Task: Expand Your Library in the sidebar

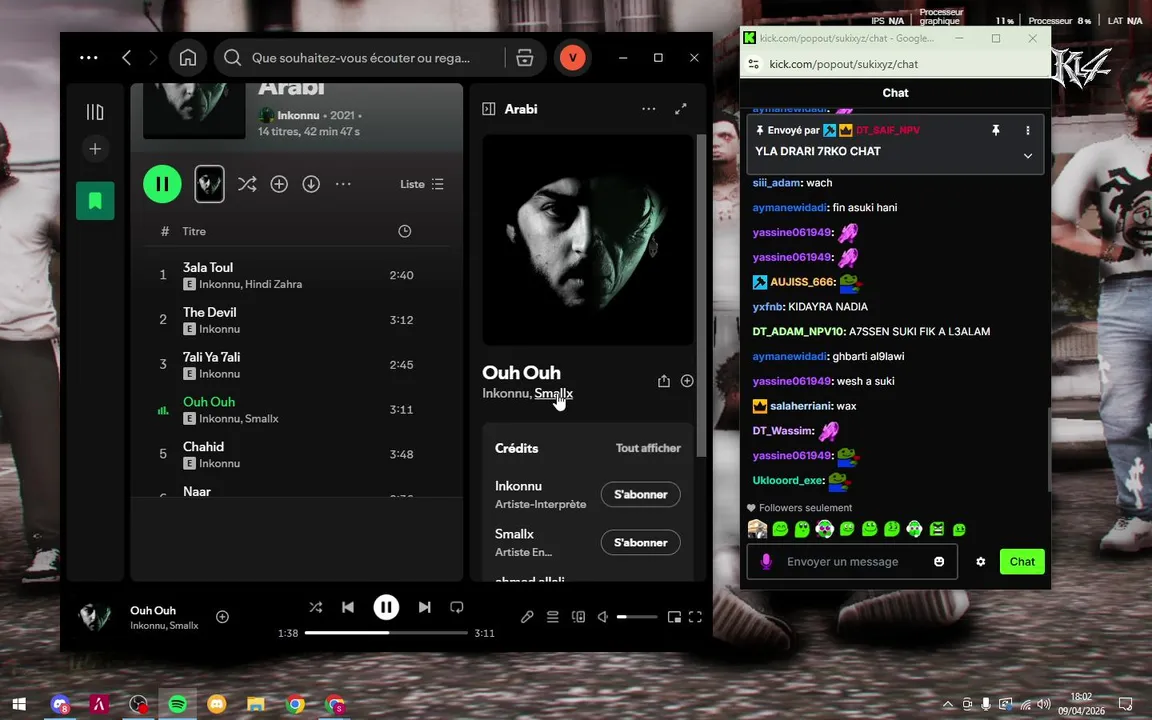Action: (x=95, y=112)
